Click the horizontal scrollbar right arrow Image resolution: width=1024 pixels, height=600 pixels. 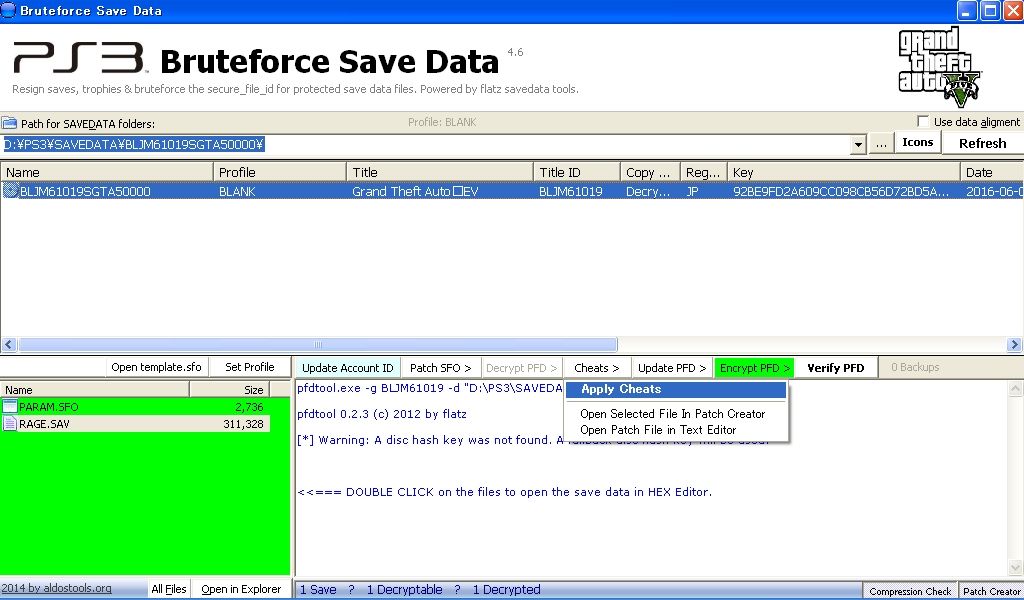(x=1014, y=344)
